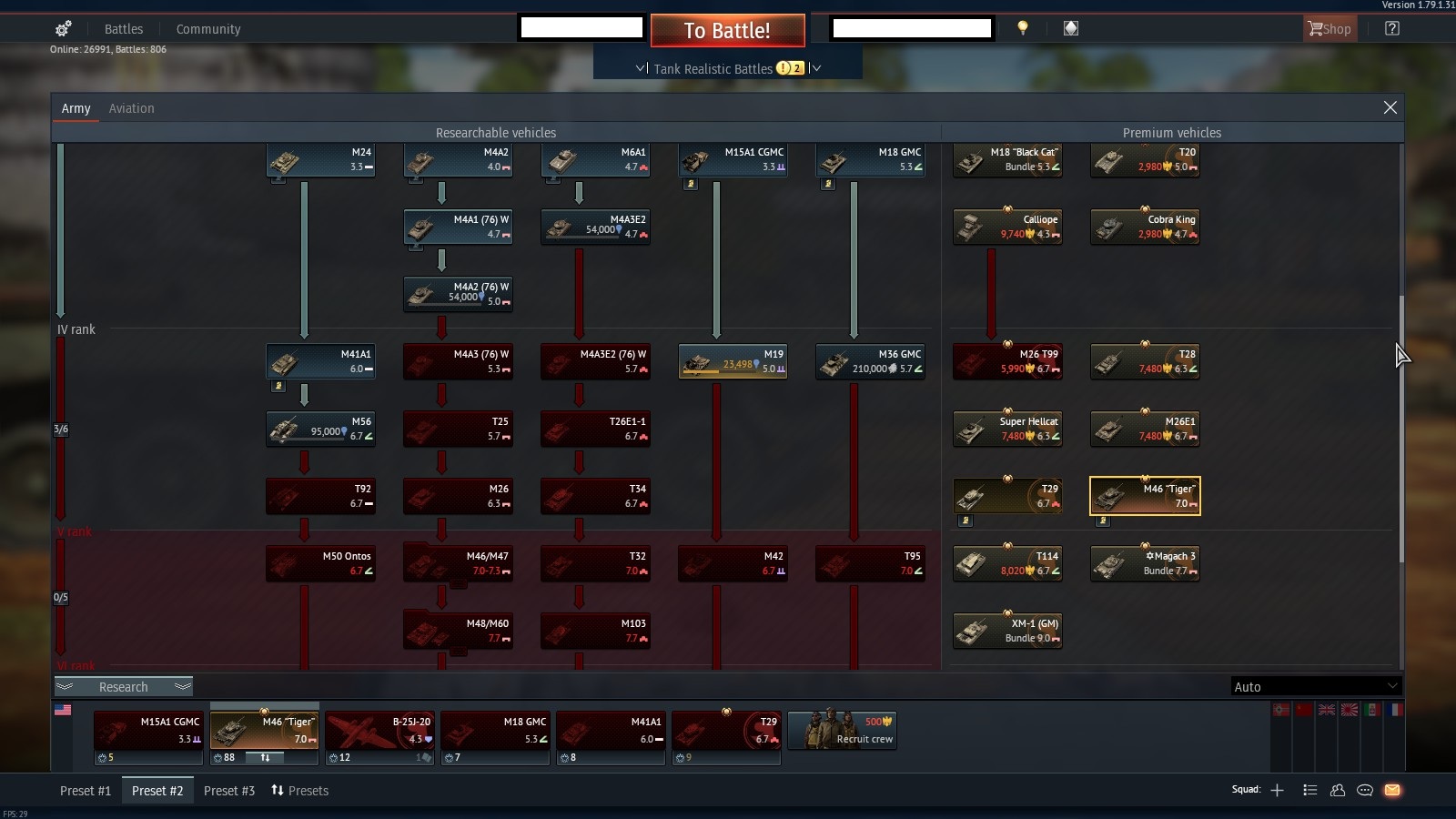
Task: Select the T29 crew slot
Action: click(x=726, y=738)
